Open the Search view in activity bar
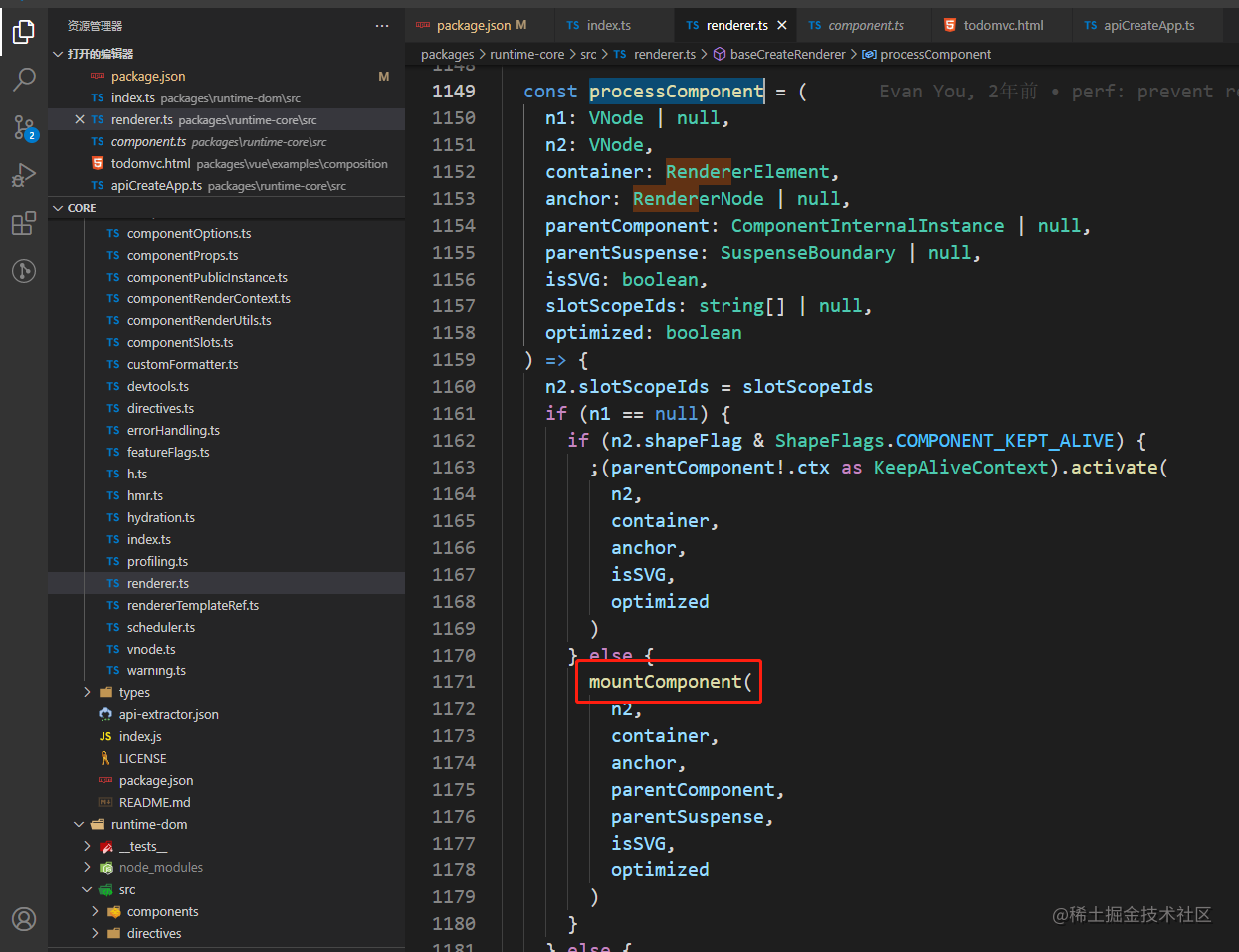 click(x=24, y=79)
